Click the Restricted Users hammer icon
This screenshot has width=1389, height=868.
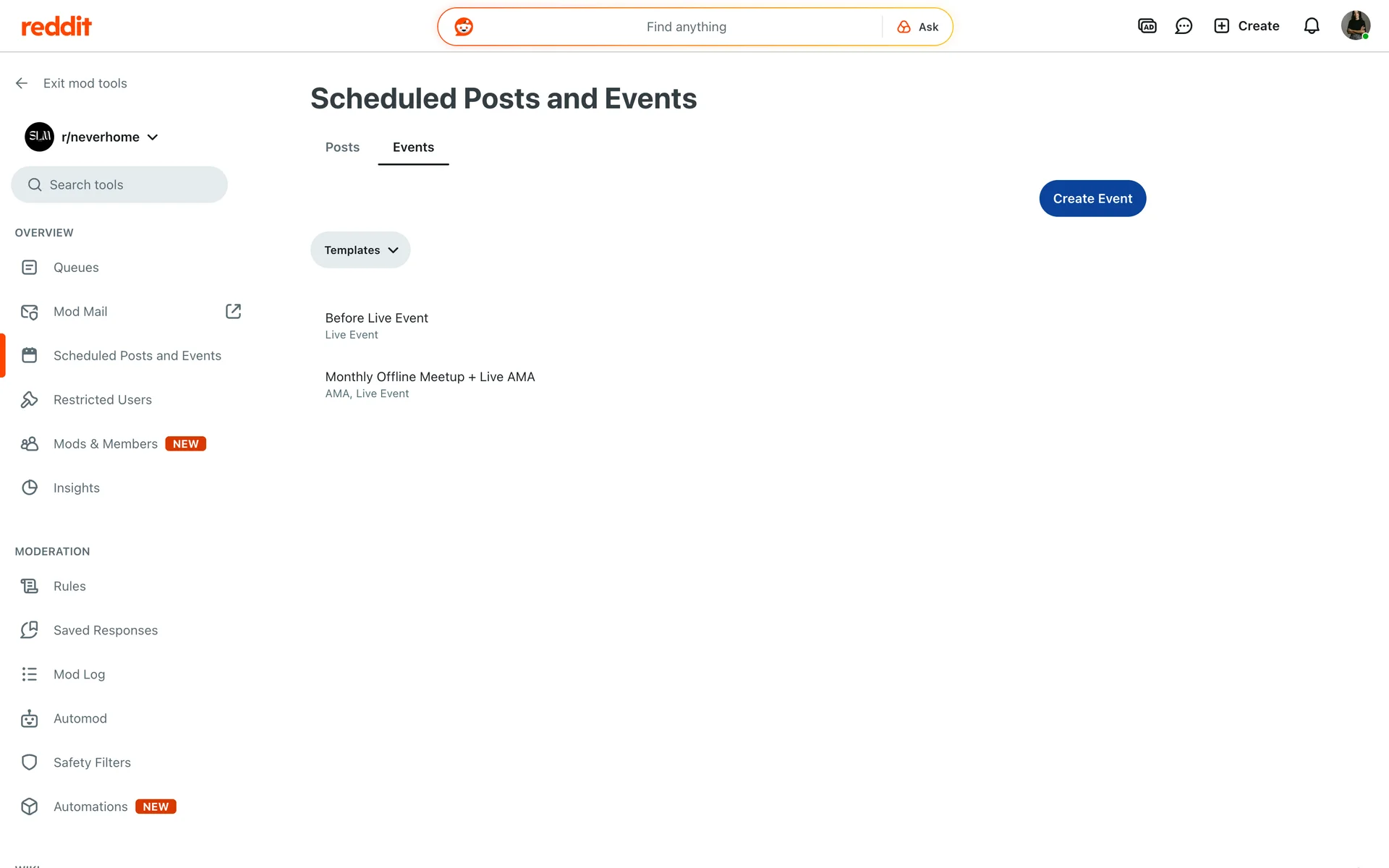pyautogui.click(x=30, y=399)
